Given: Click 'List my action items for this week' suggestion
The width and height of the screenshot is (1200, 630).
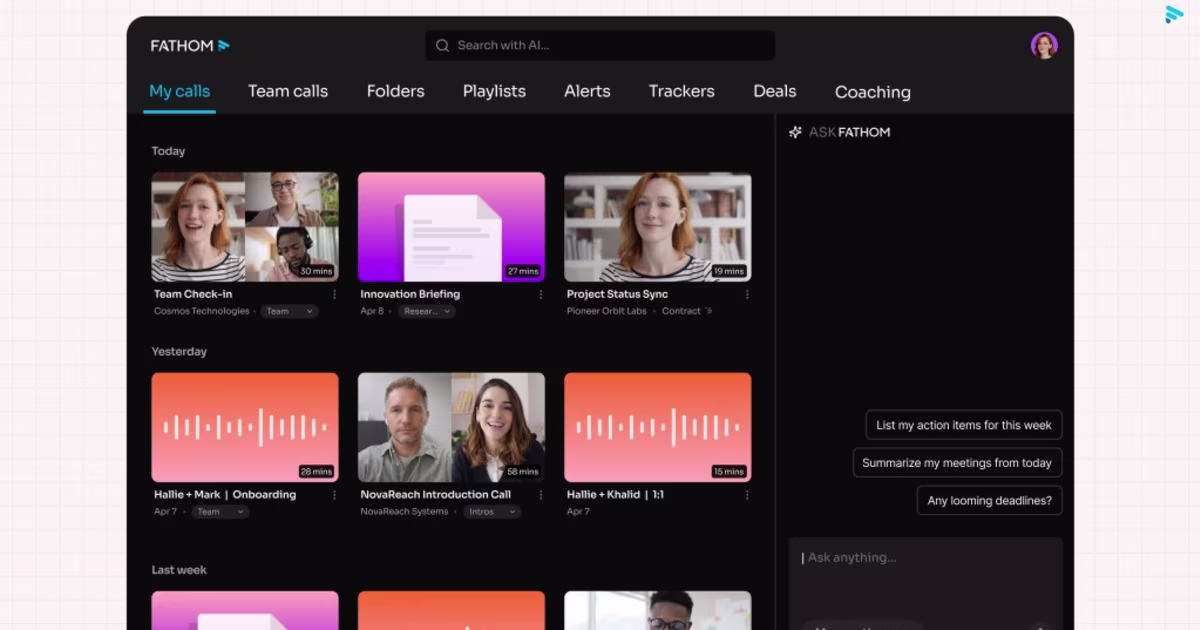Looking at the screenshot, I should click(x=964, y=425).
